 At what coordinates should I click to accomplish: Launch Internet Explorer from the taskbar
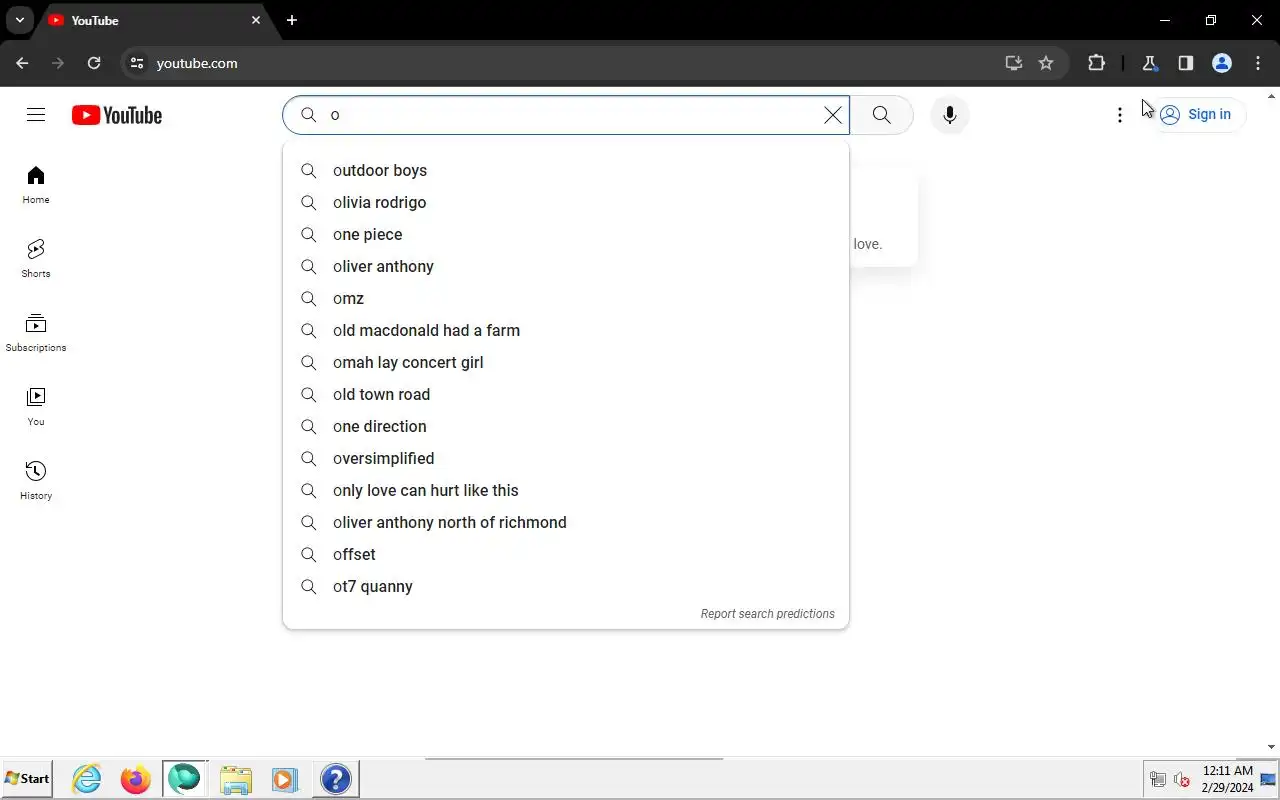(87, 779)
